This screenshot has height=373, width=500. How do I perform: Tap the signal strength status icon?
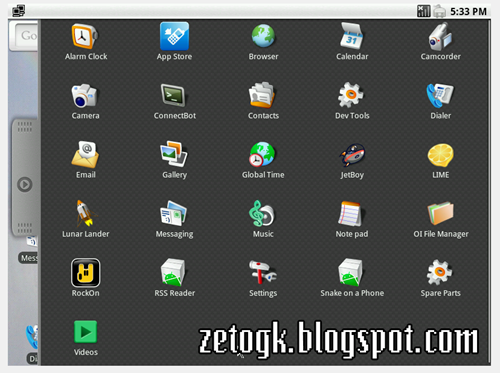pyautogui.click(x=423, y=11)
